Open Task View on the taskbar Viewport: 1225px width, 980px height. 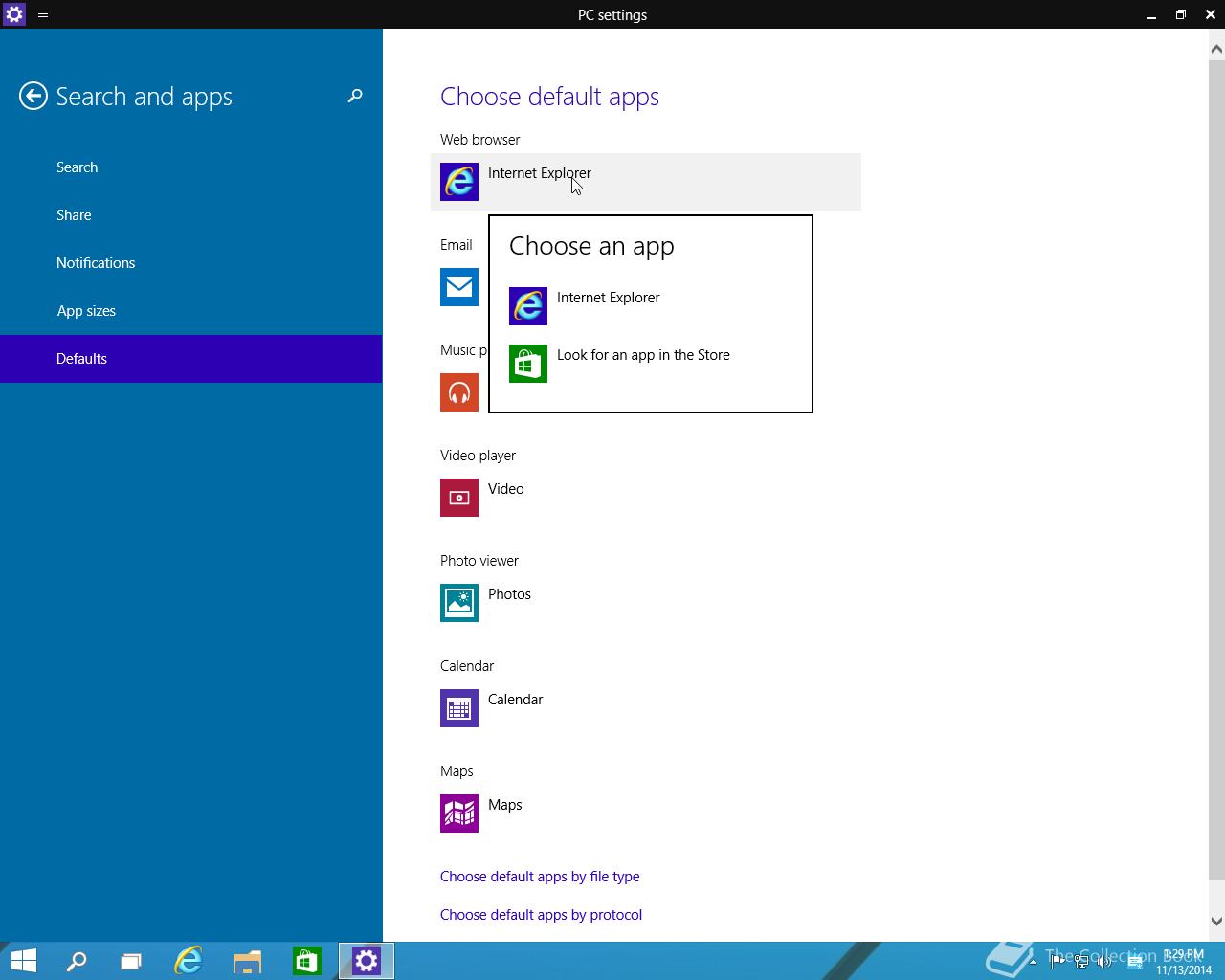click(131, 961)
